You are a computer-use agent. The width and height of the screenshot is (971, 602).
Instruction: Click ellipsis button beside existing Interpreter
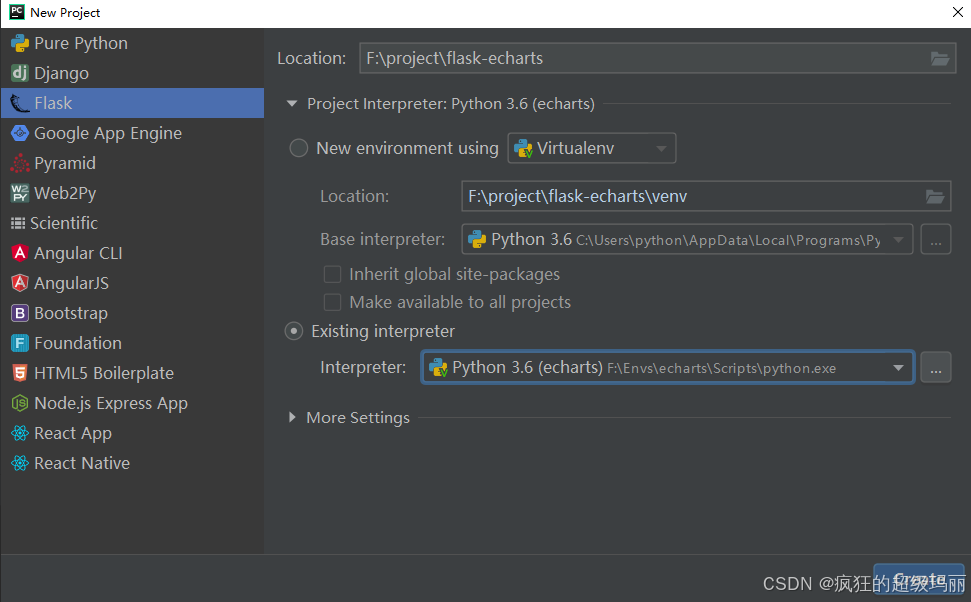click(936, 368)
